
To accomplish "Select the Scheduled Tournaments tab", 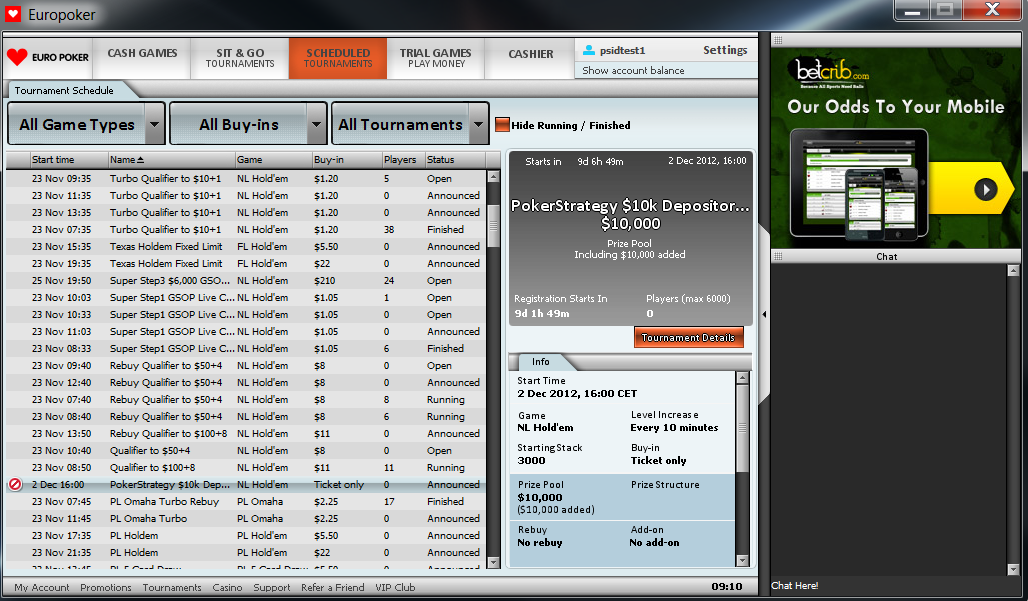I will tap(338, 58).
